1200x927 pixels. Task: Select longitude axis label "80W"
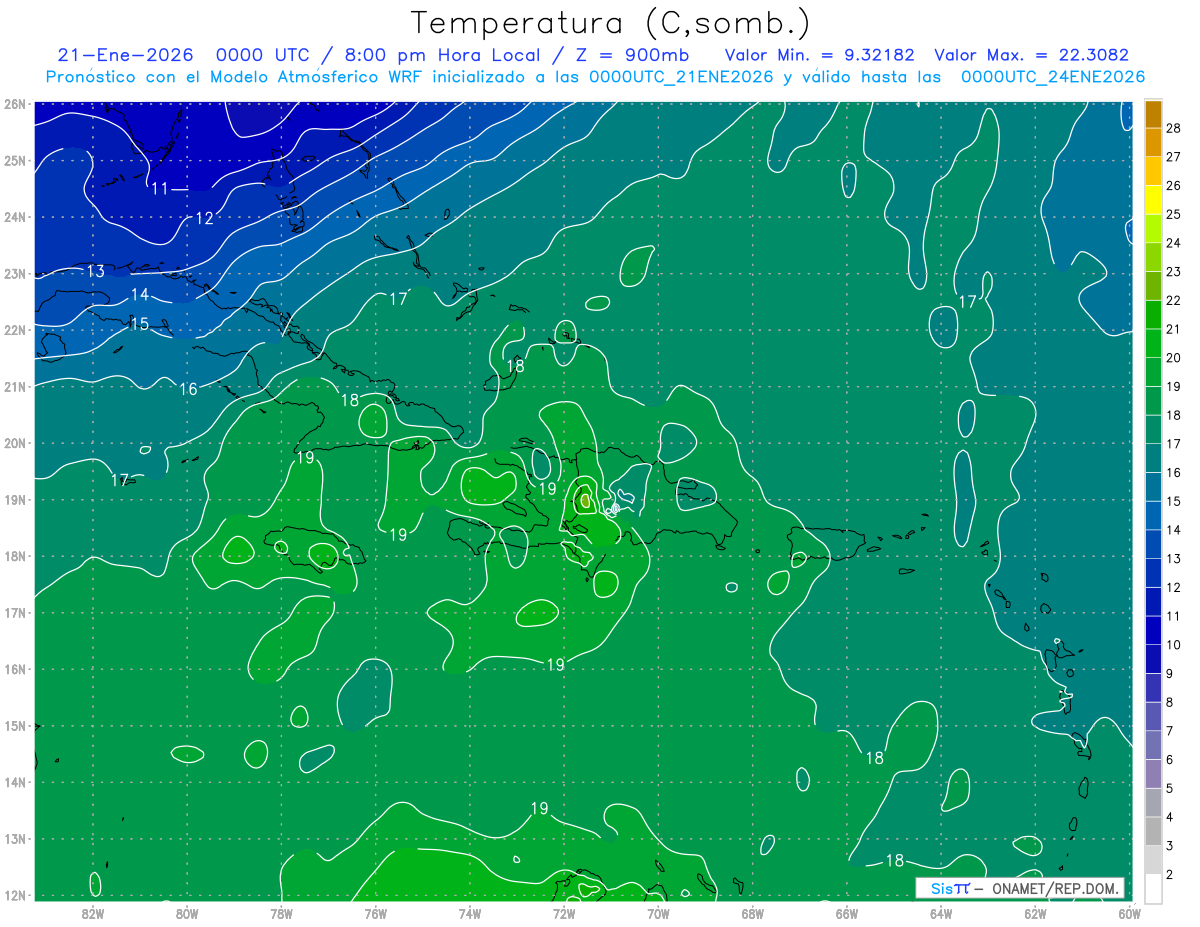point(187,913)
